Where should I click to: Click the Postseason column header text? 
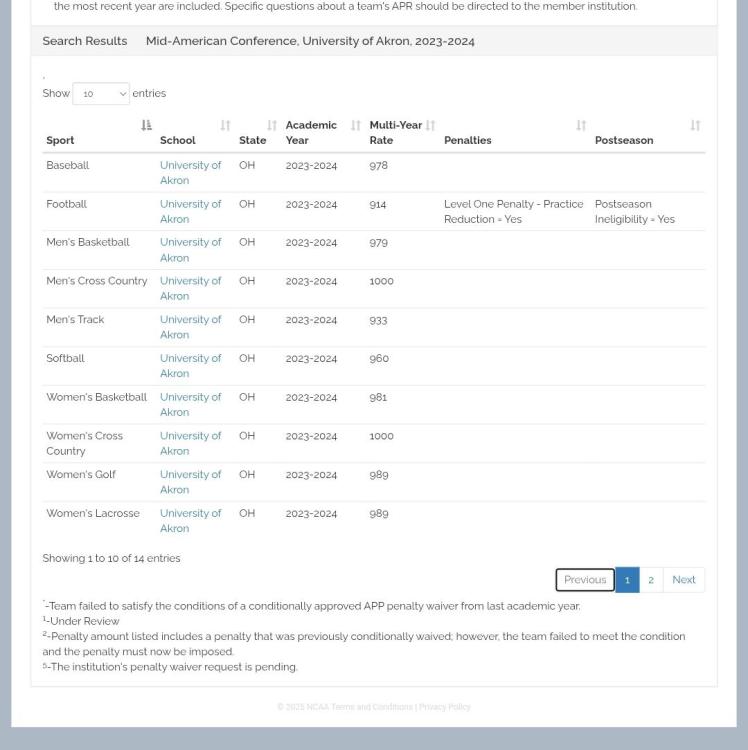(x=624, y=140)
